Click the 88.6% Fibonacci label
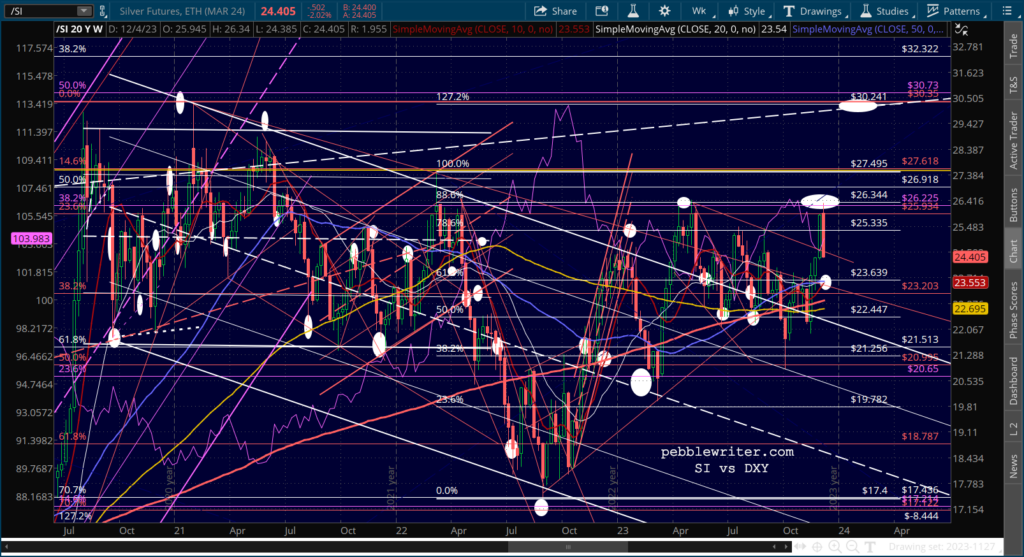1024x557 pixels. pyautogui.click(x=449, y=195)
